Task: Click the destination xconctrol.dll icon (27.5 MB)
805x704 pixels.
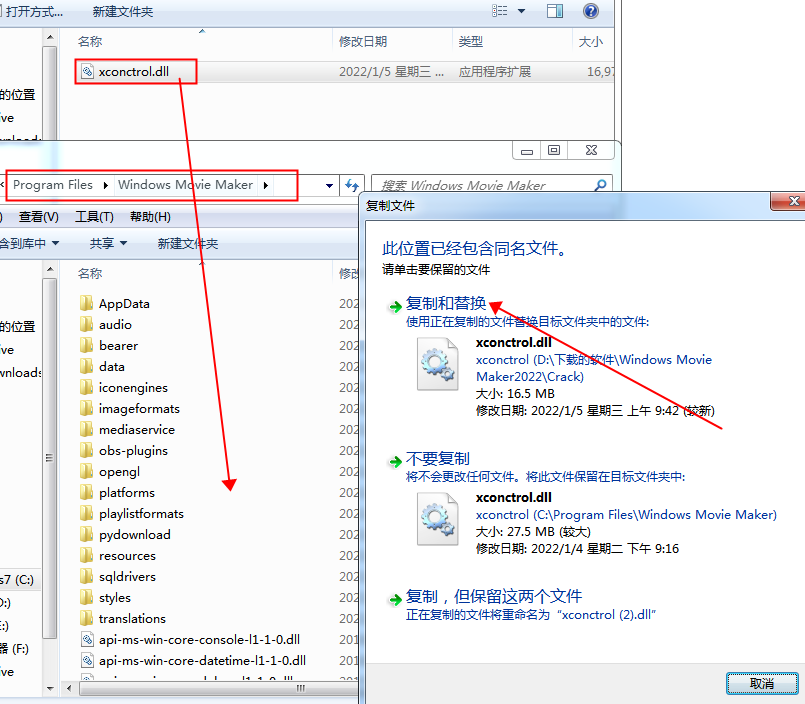Action: [437, 519]
